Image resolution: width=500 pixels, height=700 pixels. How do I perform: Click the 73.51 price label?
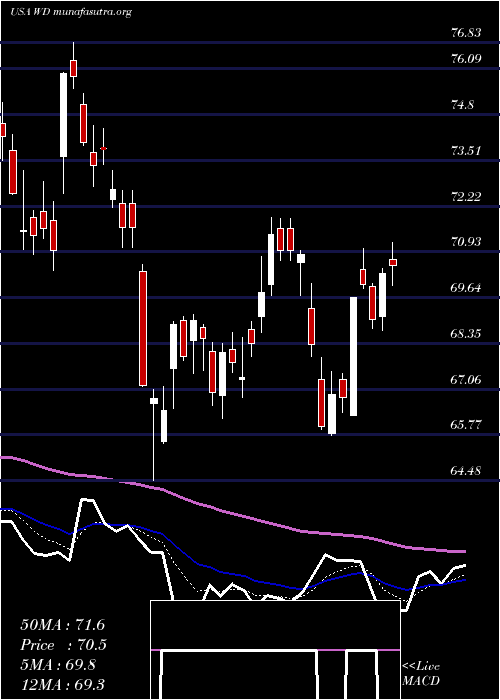click(x=466, y=151)
